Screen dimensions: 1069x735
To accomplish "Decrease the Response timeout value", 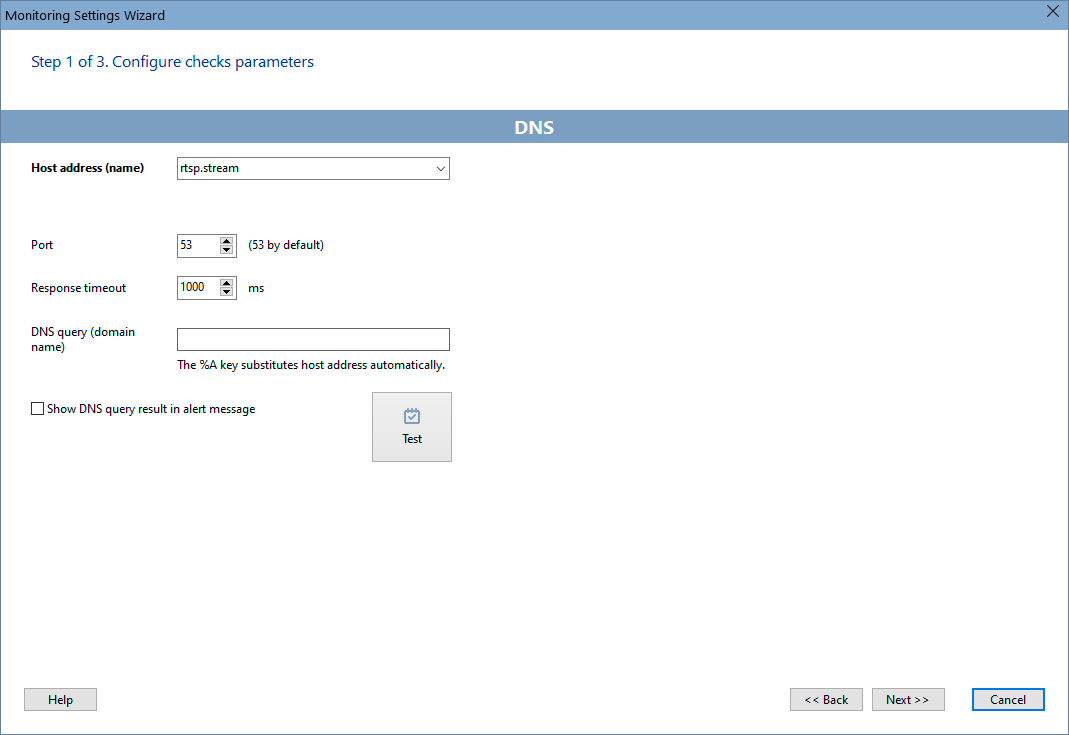I will [227, 292].
